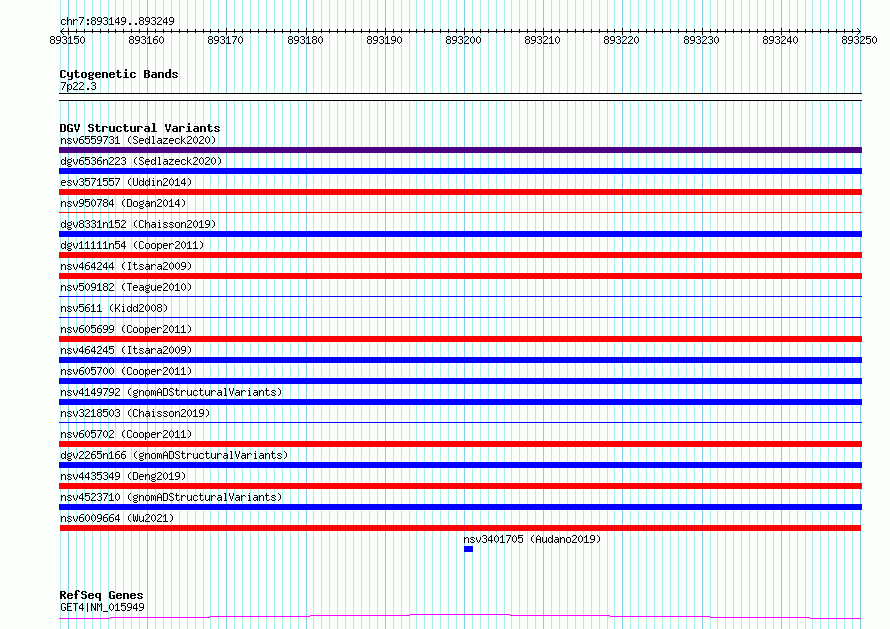The height and width of the screenshot is (629, 890).
Task: Open the Cytogenetic Bands track heading
Action: click(119, 74)
